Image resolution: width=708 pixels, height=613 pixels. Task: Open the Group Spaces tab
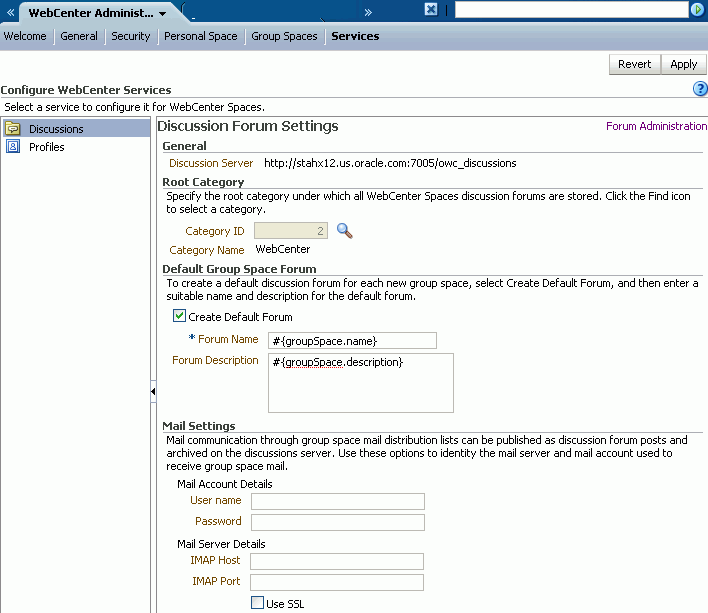[x=284, y=36]
